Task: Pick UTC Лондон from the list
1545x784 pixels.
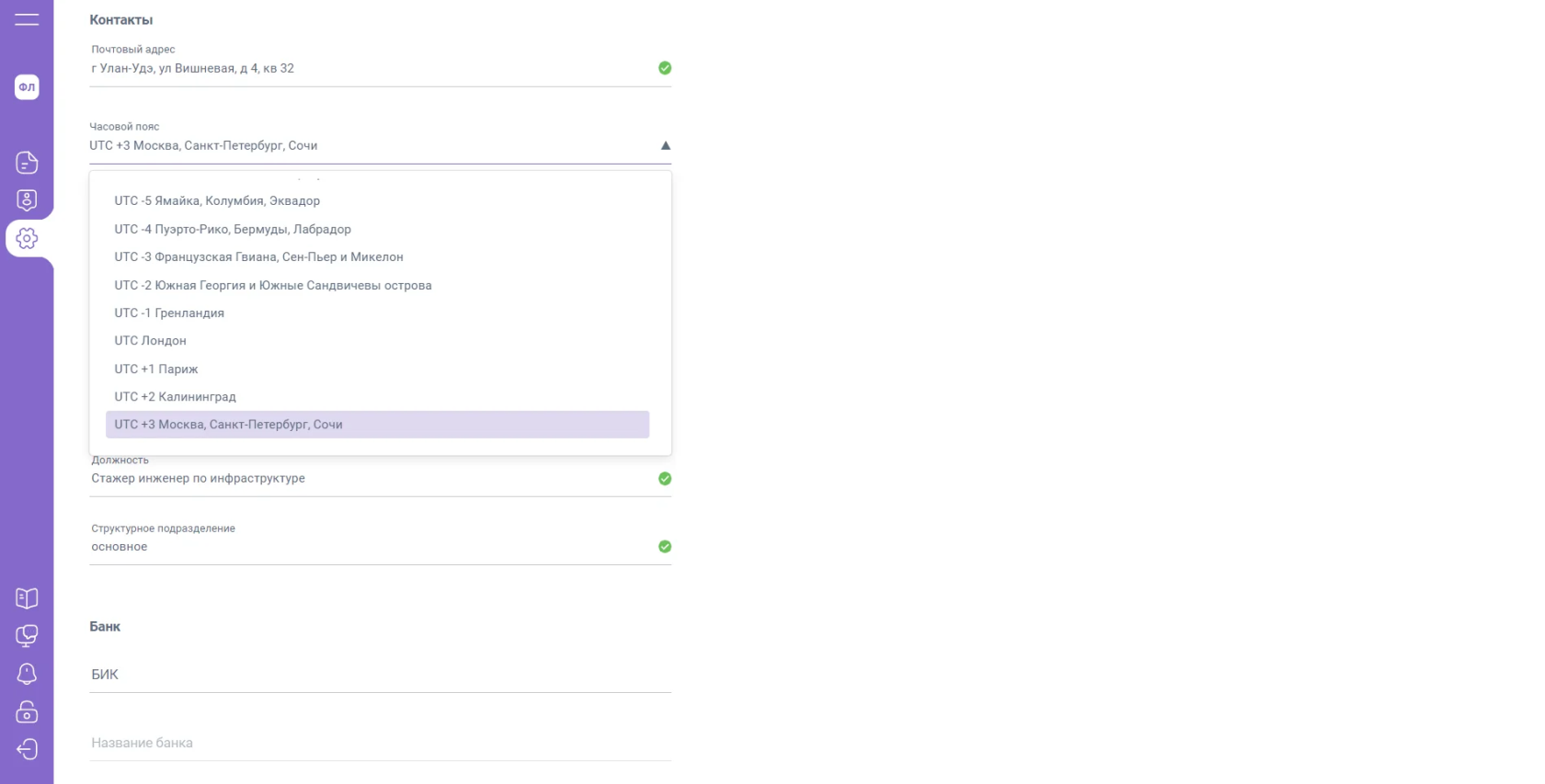Action: (150, 341)
